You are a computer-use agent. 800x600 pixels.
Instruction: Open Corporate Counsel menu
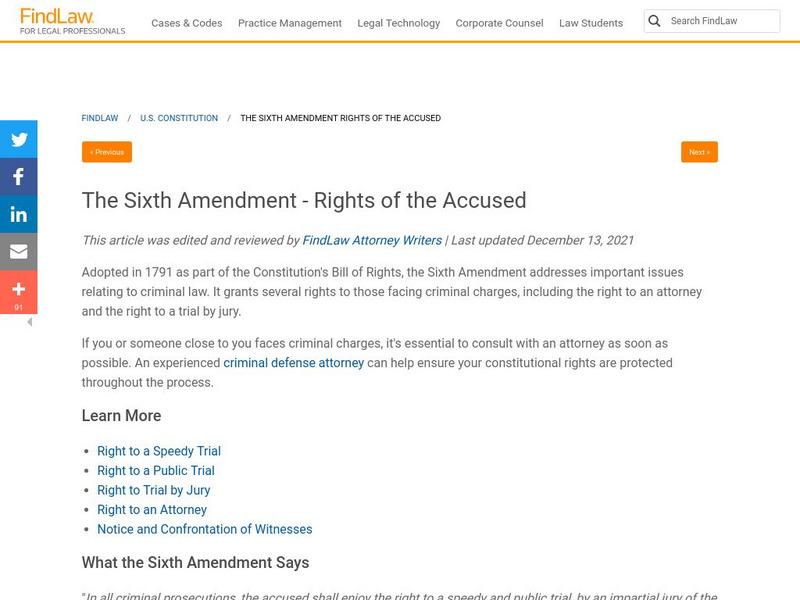pyautogui.click(x=499, y=23)
